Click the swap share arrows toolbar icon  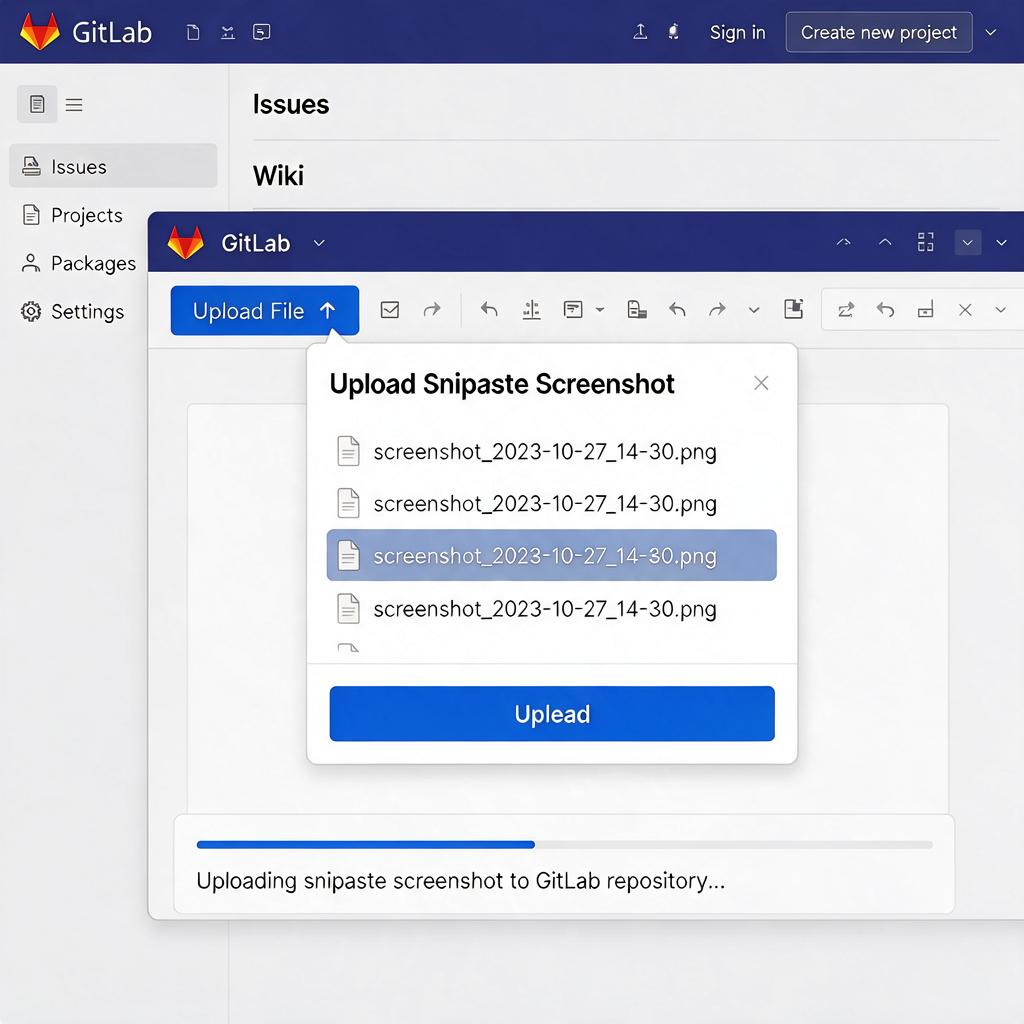tap(846, 310)
